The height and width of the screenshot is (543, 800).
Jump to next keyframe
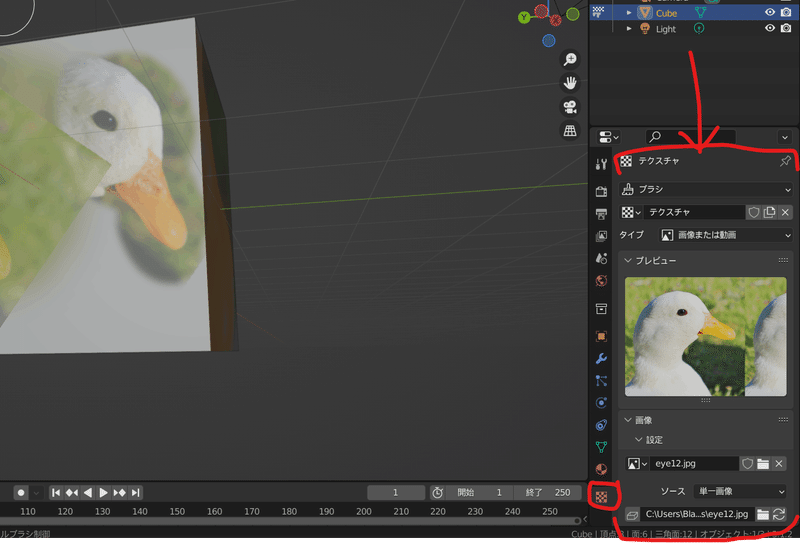[x=119, y=492]
